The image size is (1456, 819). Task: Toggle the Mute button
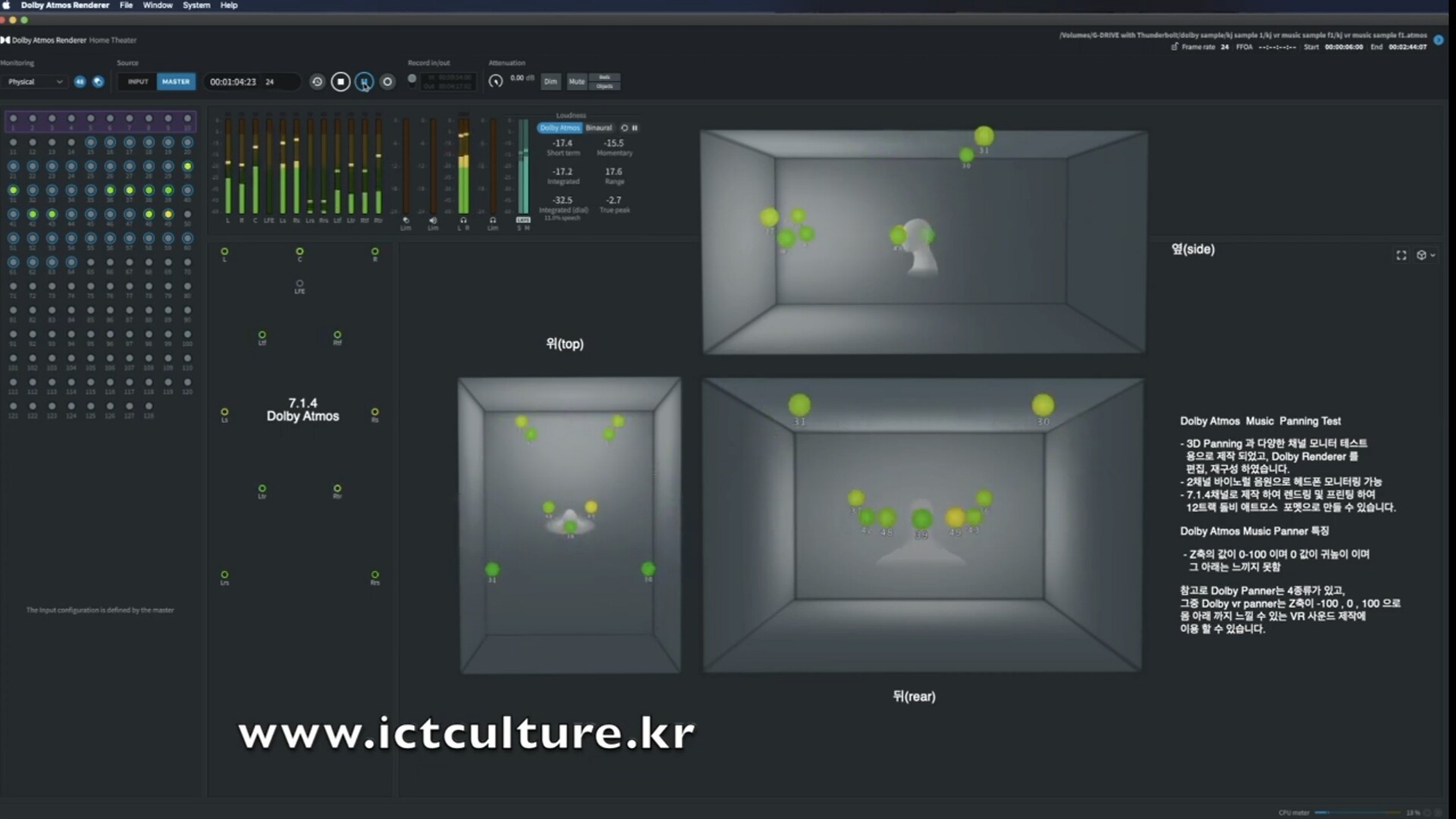point(576,81)
